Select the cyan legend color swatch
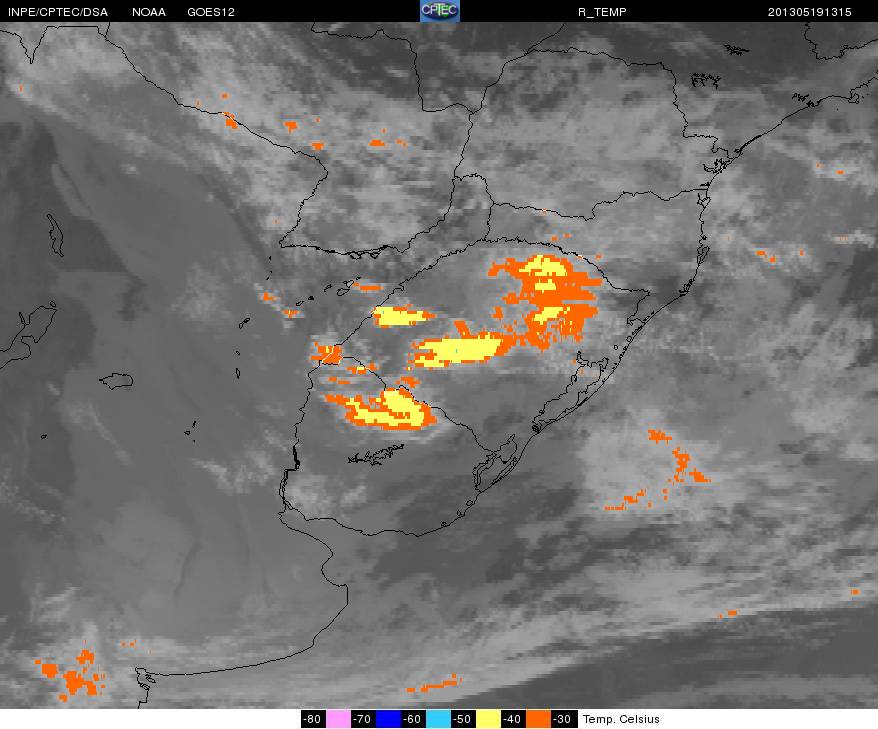 tap(438, 719)
